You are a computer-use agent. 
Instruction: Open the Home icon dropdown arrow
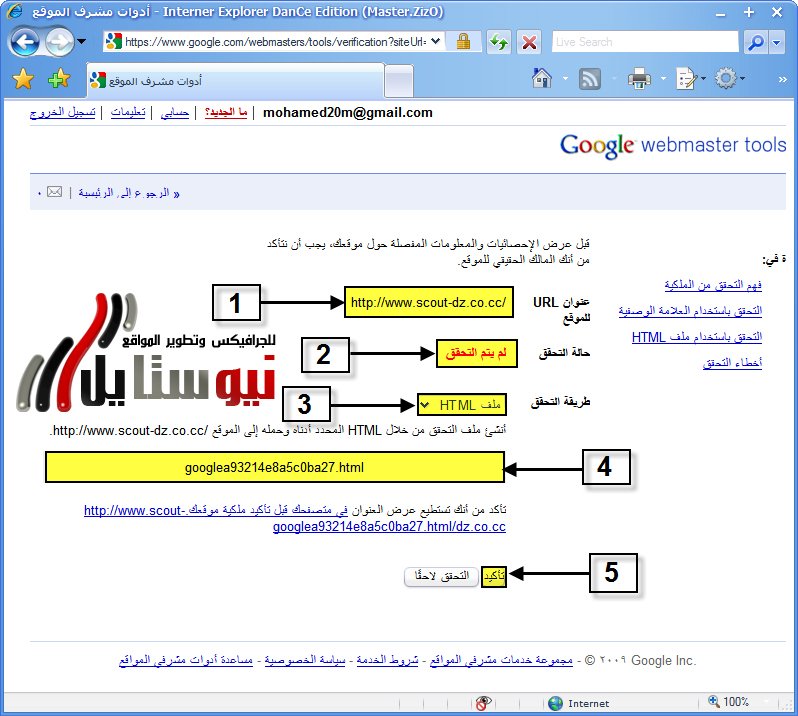pyautogui.click(x=565, y=78)
